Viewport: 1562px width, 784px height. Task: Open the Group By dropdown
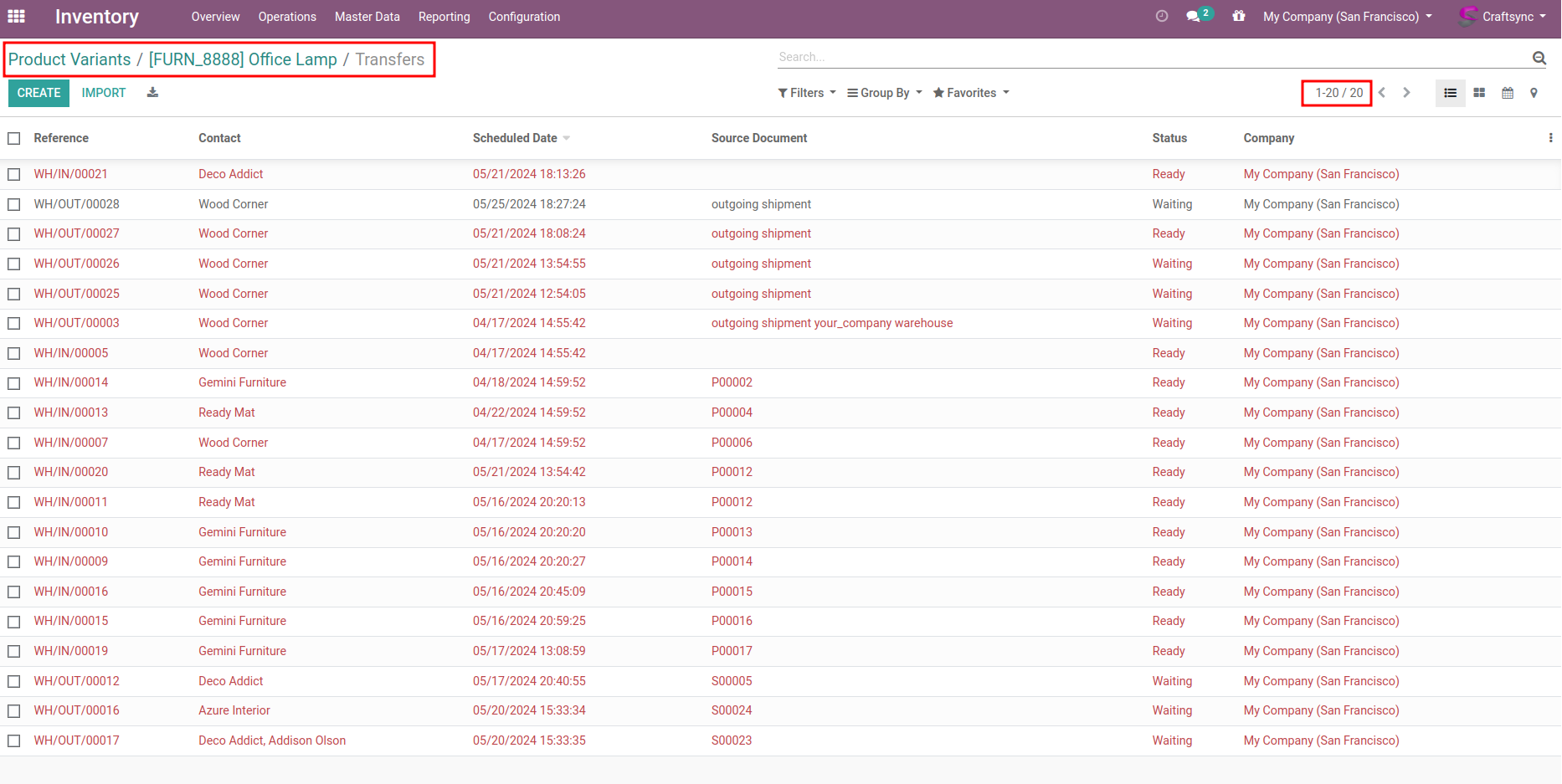point(884,93)
